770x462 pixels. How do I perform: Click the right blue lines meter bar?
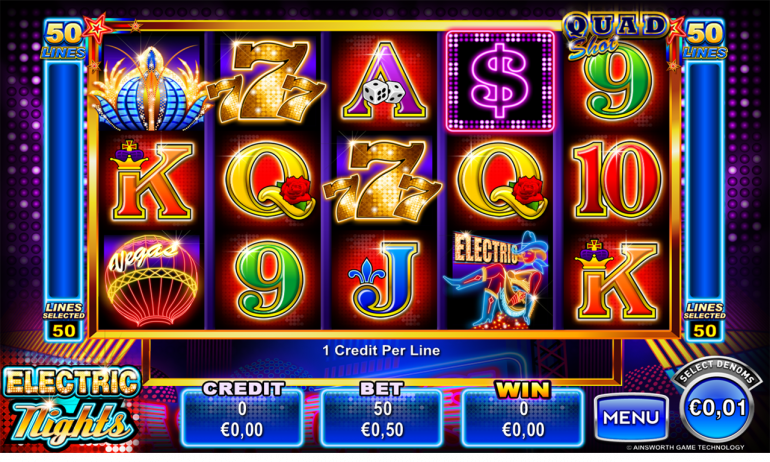click(x=705, y=180)
